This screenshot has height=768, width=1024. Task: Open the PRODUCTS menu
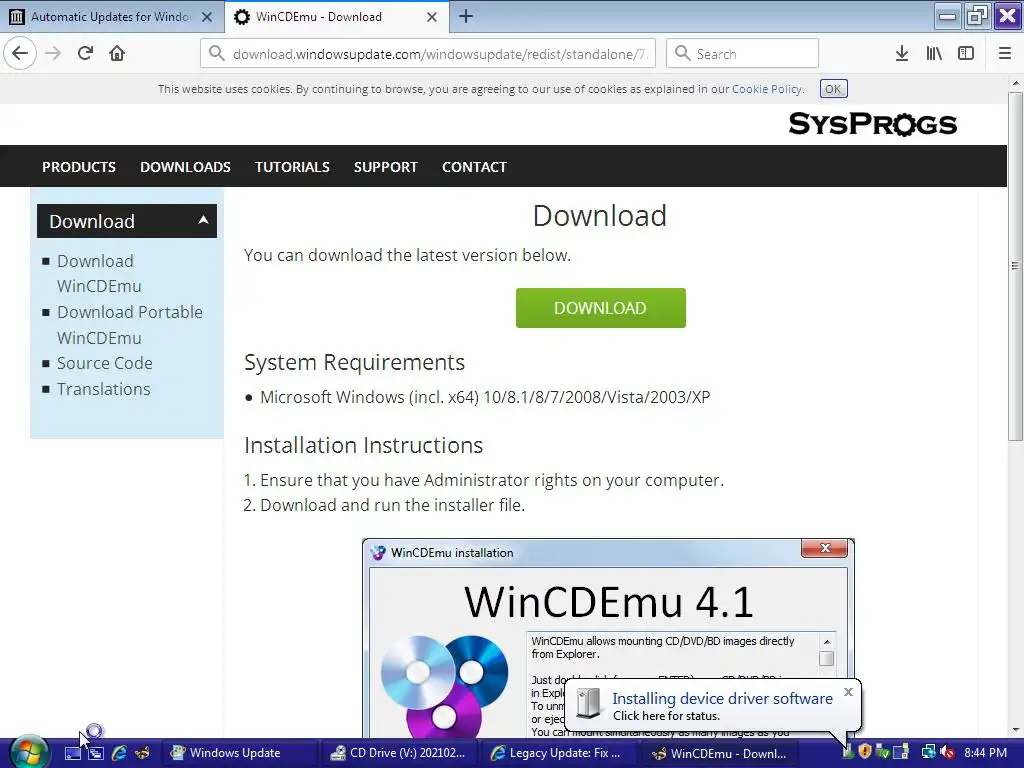[x=79, y=167]
